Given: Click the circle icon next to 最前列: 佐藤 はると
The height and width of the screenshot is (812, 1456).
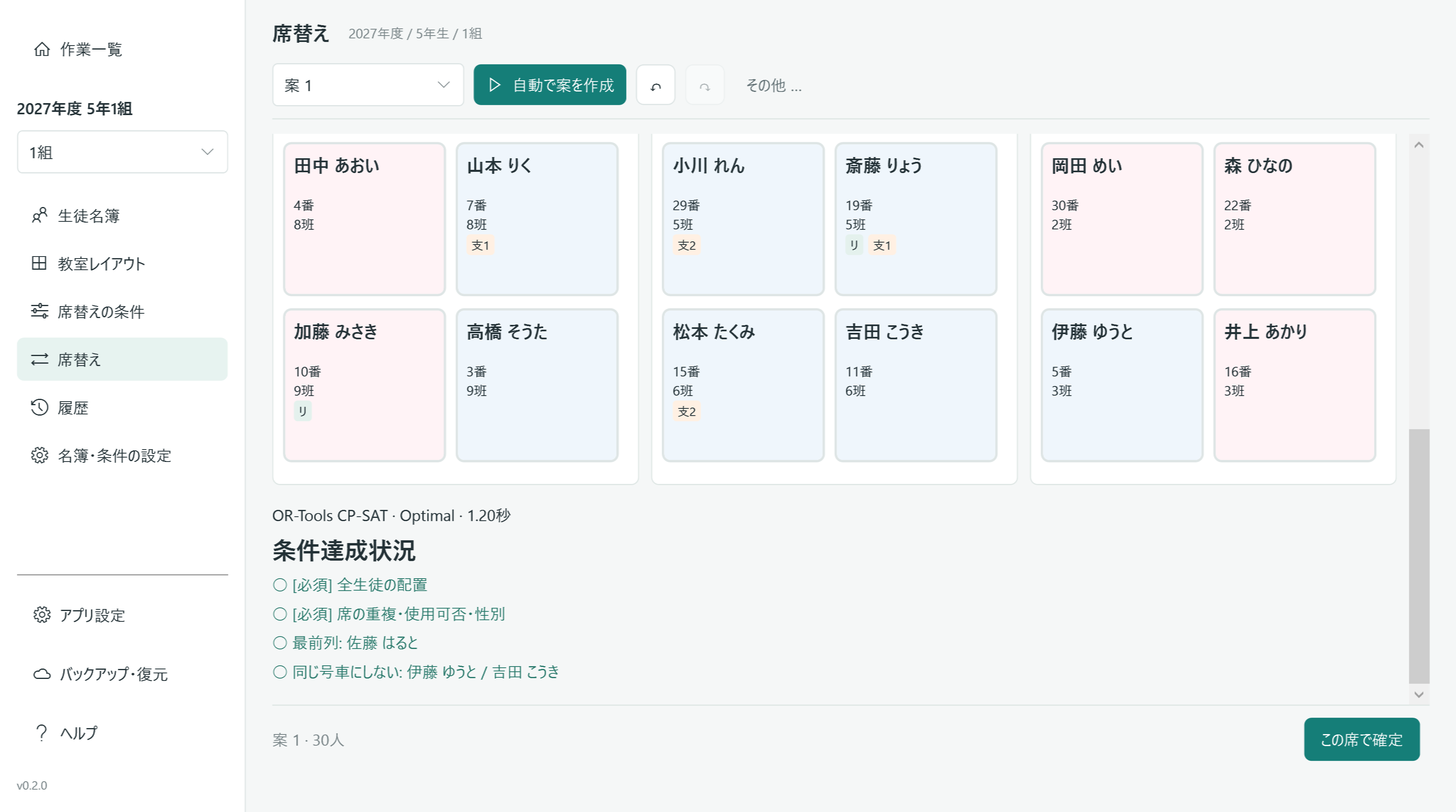Looking at the screenshot, I should click(280, 643).
